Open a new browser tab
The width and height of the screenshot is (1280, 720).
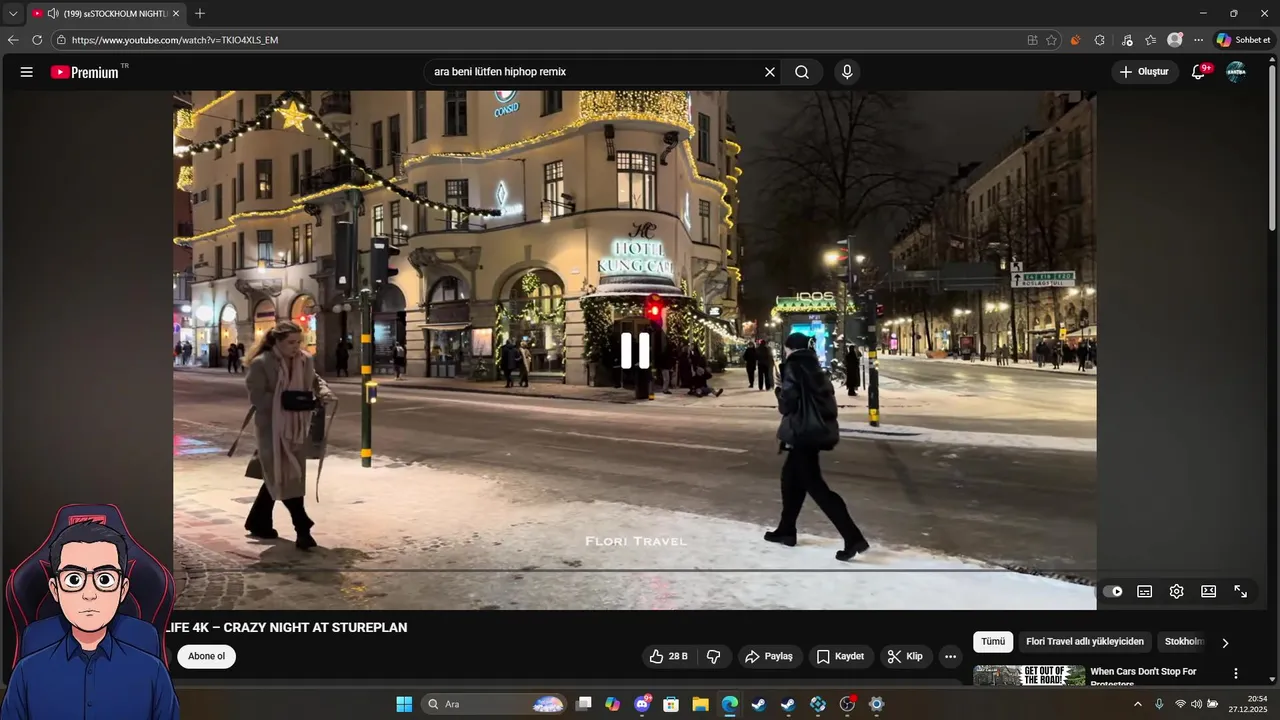[200, 13]
